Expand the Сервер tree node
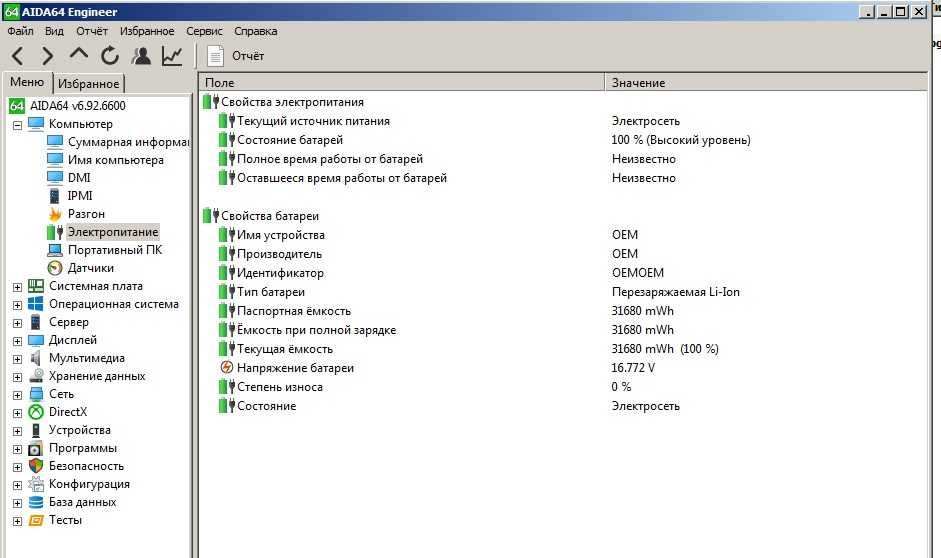Image resolution: width=941 pixels, height=558 pixels. pyautogui.click(x=17, y=323)
